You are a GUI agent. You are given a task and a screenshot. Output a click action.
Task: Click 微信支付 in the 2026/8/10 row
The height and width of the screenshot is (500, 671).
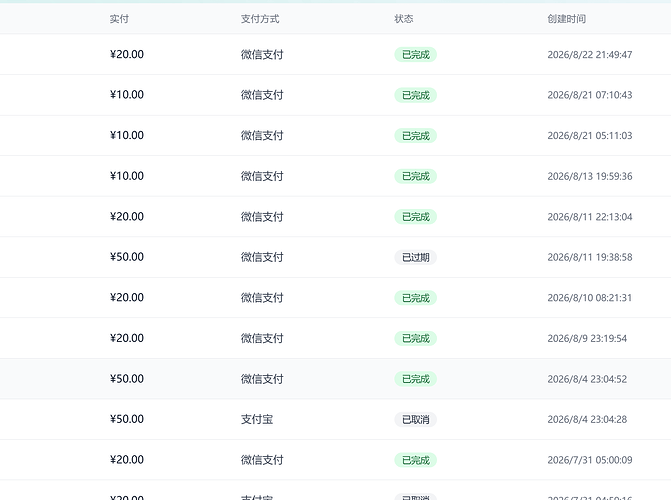[262, 298]
